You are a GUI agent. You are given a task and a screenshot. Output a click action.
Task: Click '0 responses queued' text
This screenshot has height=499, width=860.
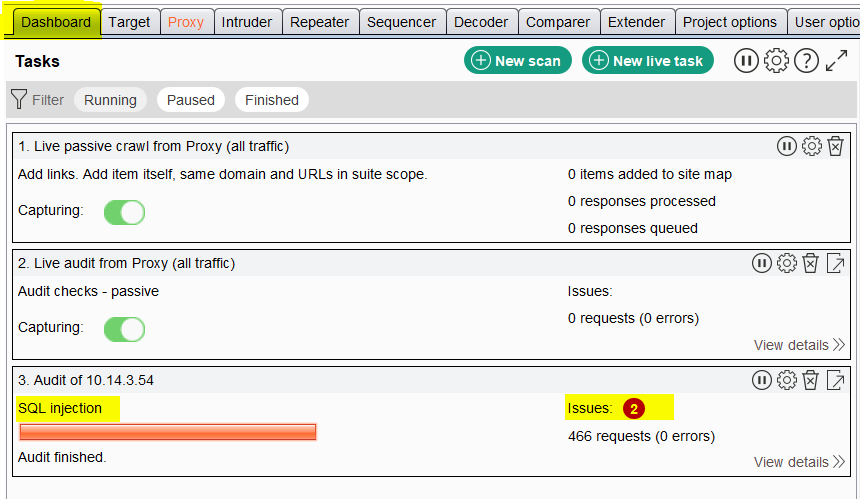(633, 228)
